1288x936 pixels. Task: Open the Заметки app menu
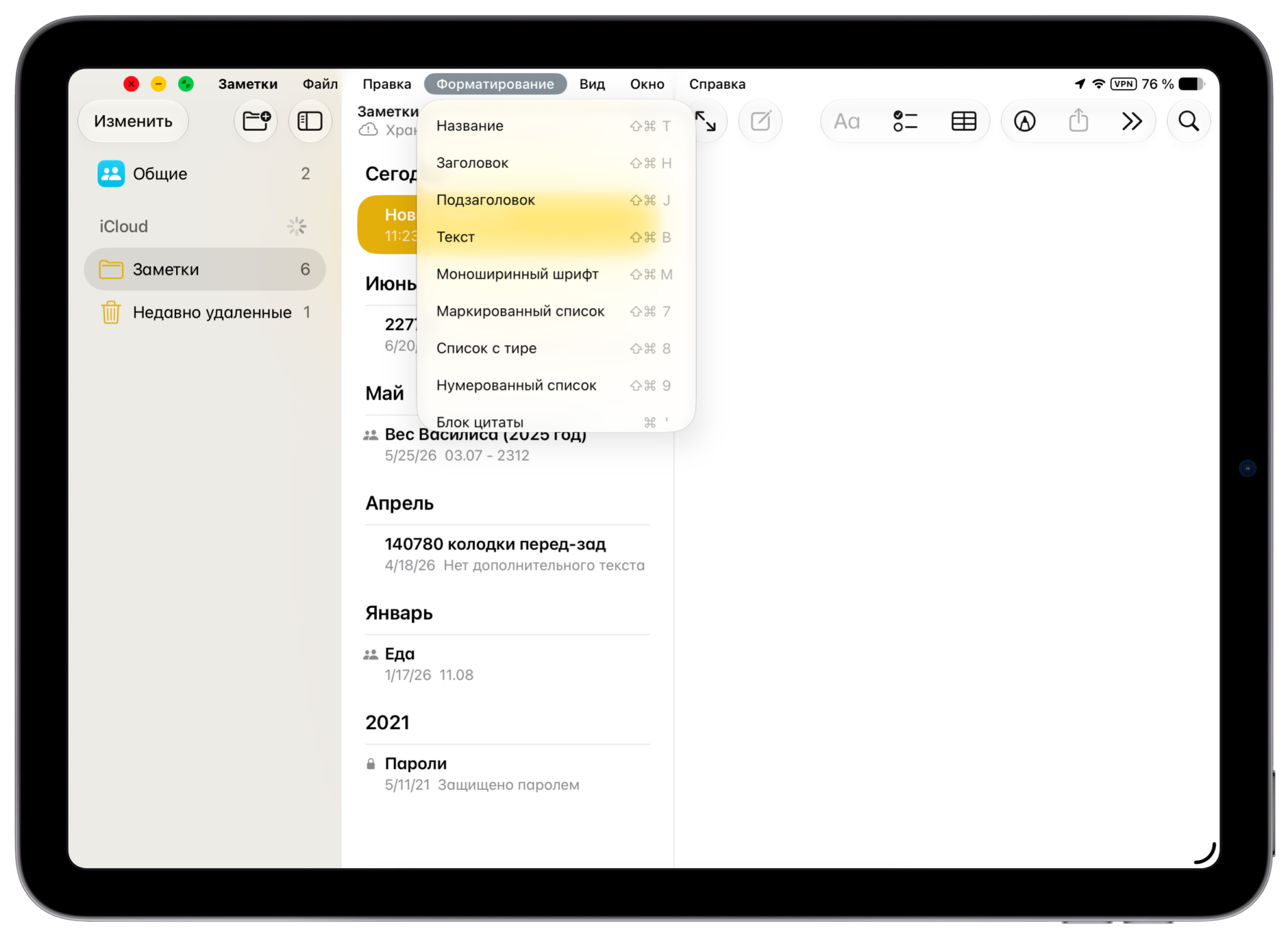pos(248,84)
